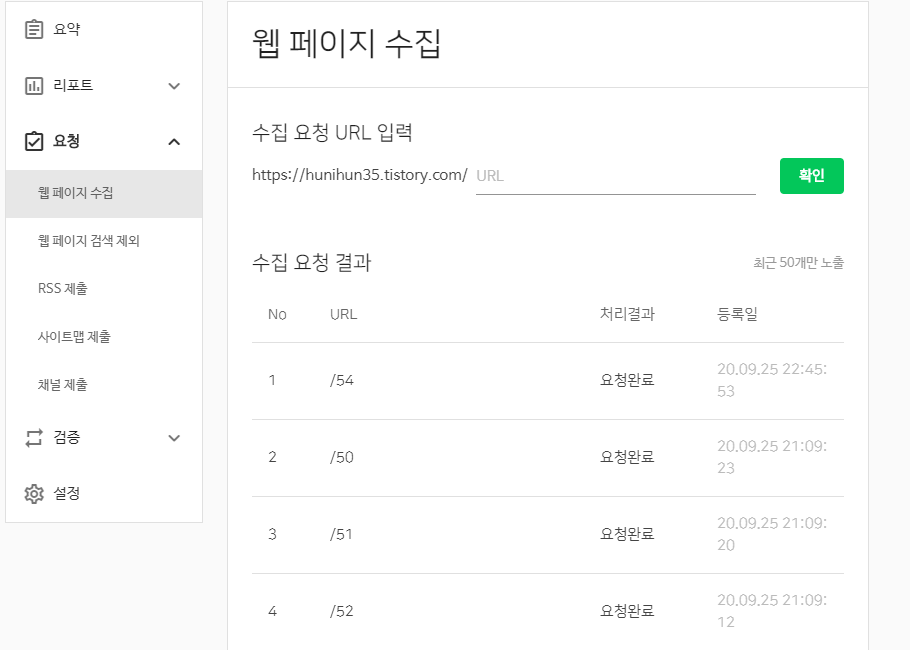Open the 설정 menu label
The height and width of the screenshot is (650, 910).
point(67,493)
